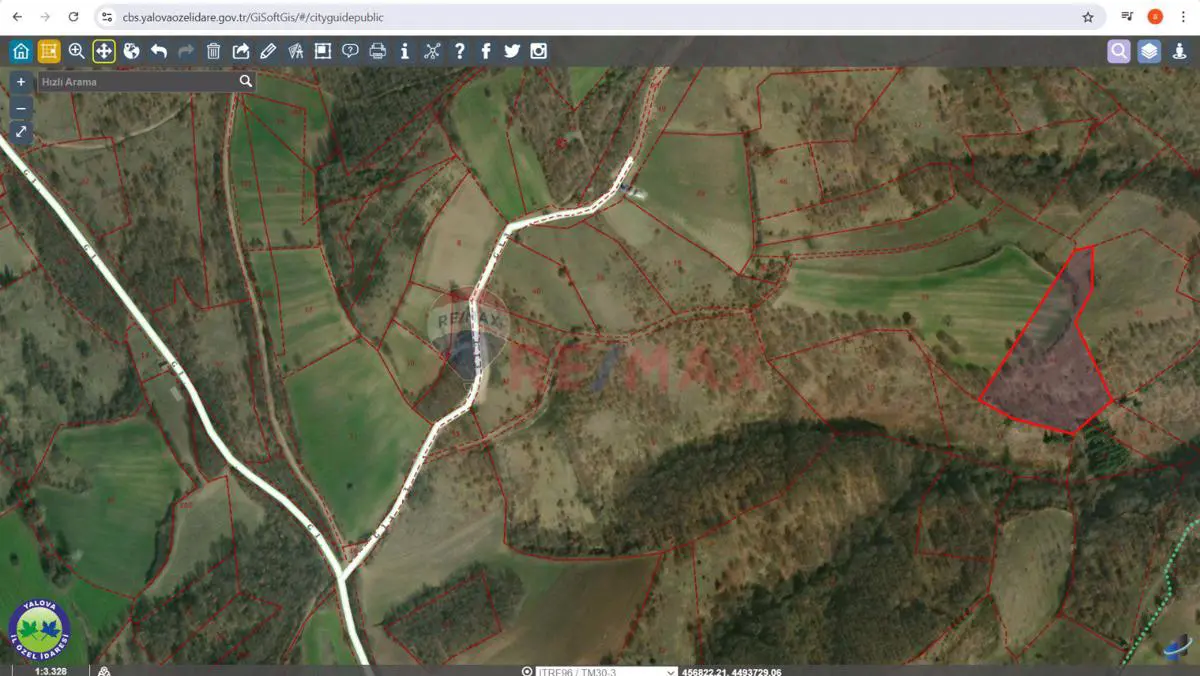Open help with the question mark icon
This screenshot has width=1200, height=676.
[x=460, y=51]
